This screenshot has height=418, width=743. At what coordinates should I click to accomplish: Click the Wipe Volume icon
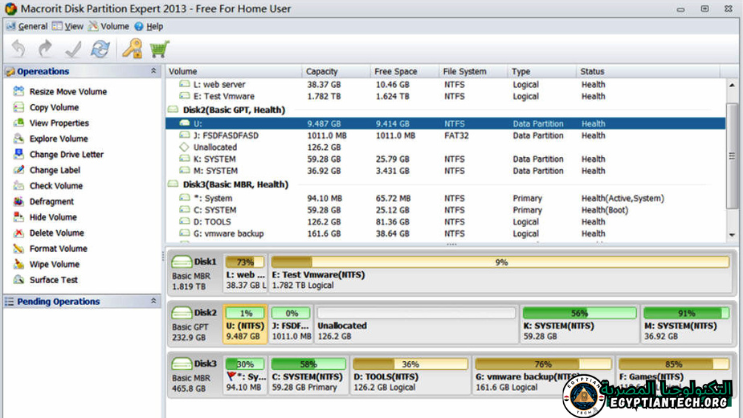coord(18,265)
